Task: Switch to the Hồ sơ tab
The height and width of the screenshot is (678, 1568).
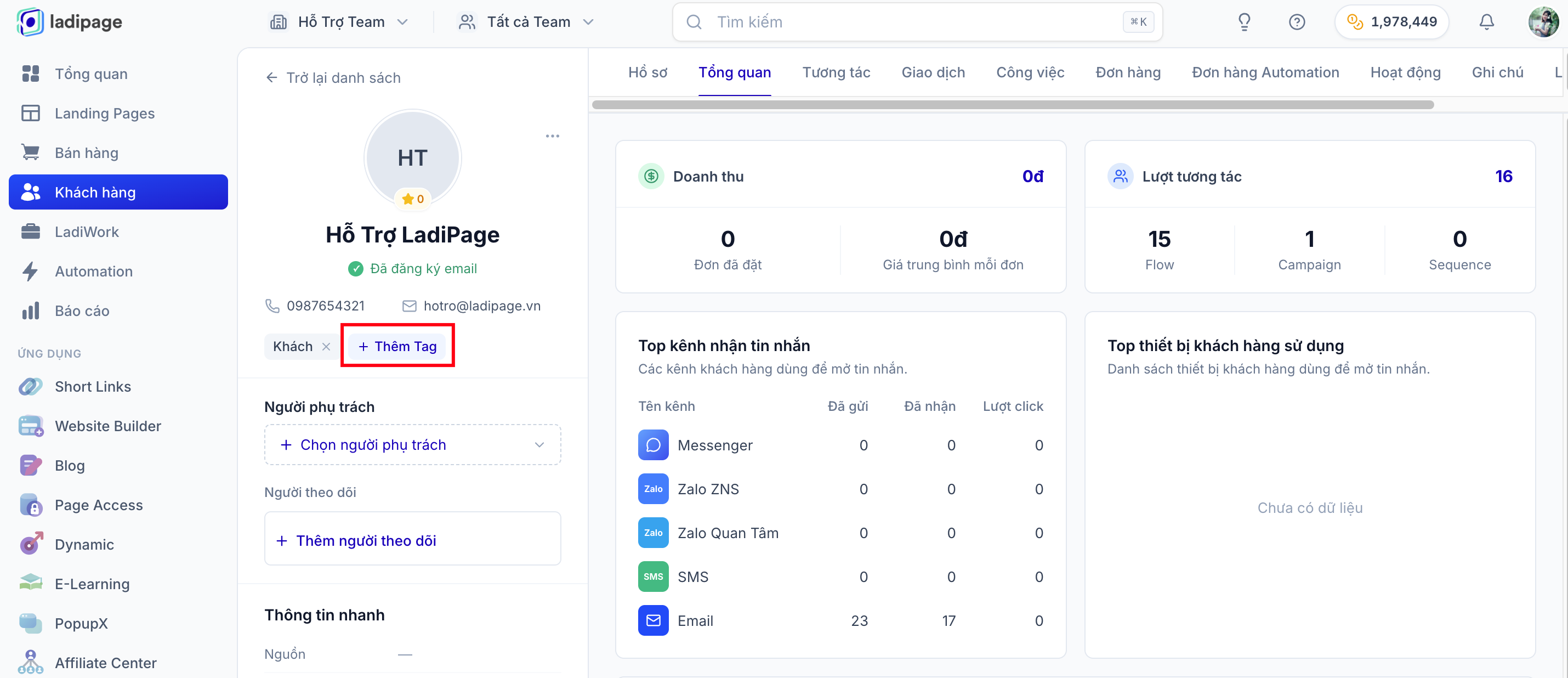Action: [647, 72]
